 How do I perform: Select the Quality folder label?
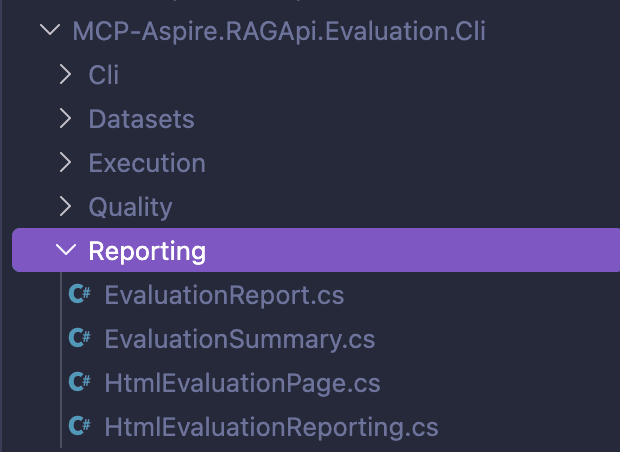(x=130, y=207)
